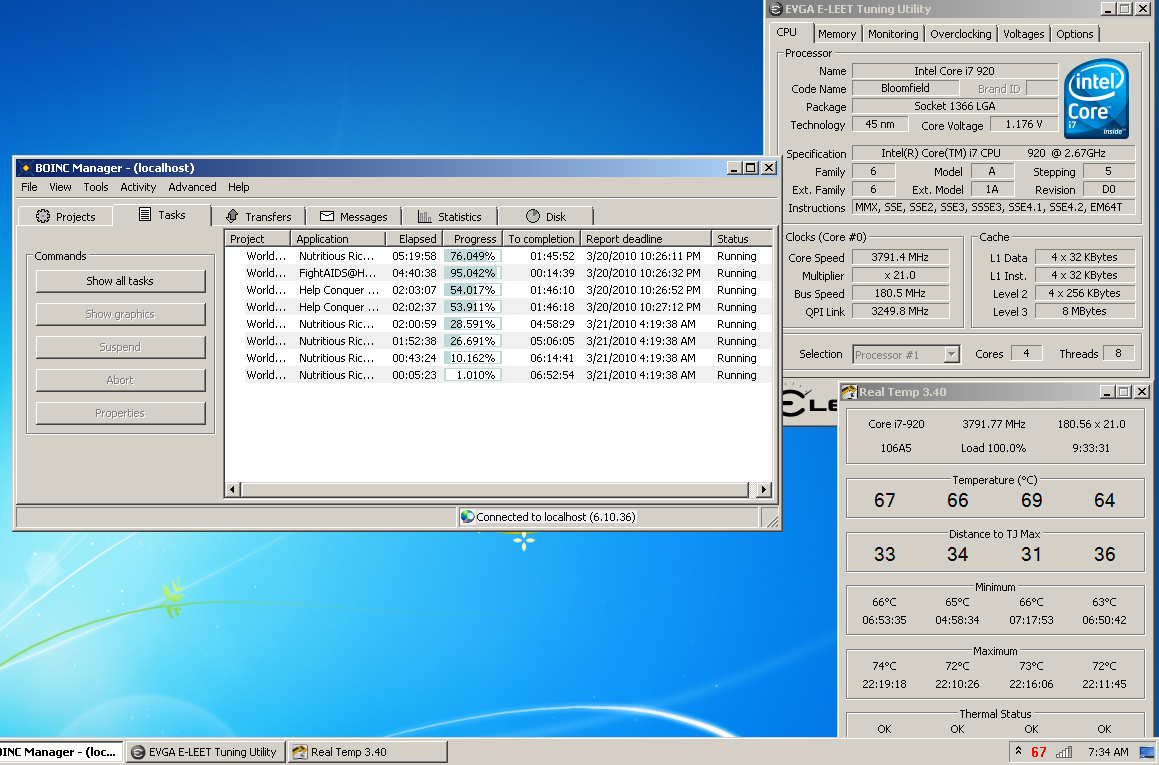
Task: Select the Tasks tab list icon
Action: click(x=145, y=214)
